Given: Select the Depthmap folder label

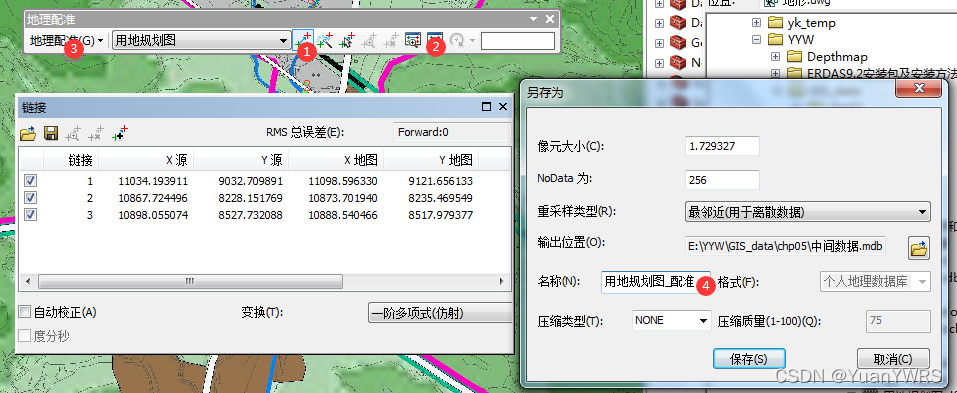Looking at the screenshot, I should click(837, 57).
